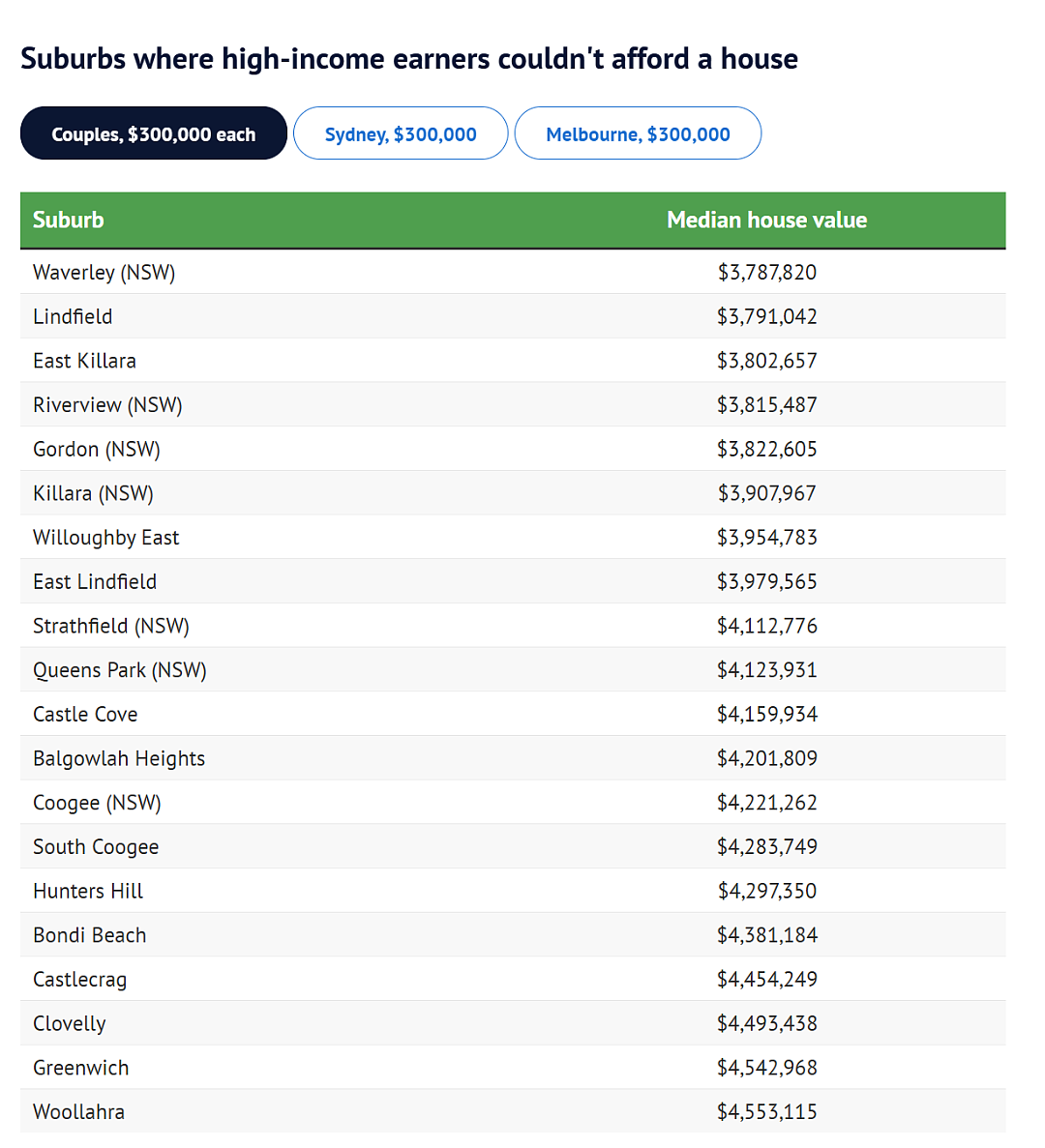Click Castle Cove median value $4,159,934

(766, 714)
